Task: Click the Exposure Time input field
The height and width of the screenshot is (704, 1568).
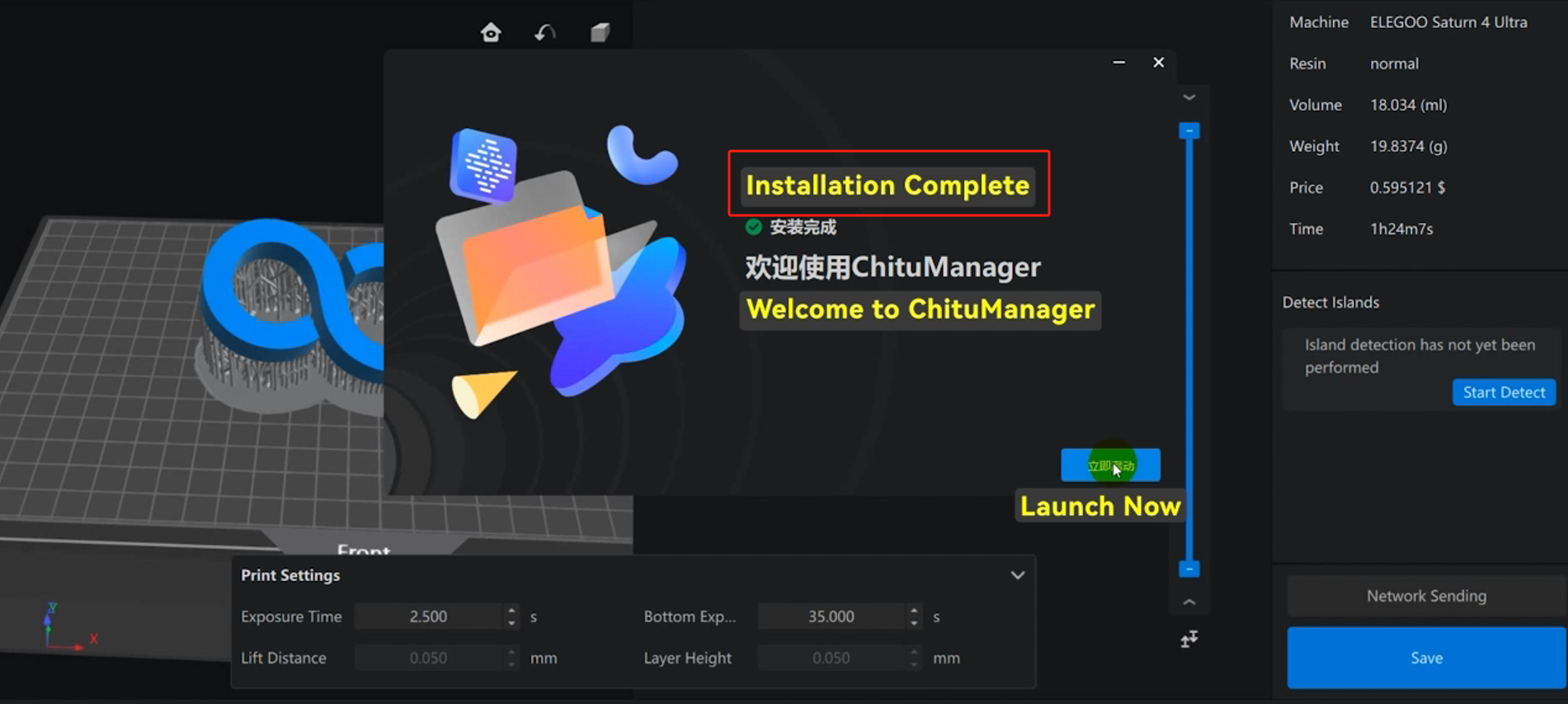Action: [428, 617]
